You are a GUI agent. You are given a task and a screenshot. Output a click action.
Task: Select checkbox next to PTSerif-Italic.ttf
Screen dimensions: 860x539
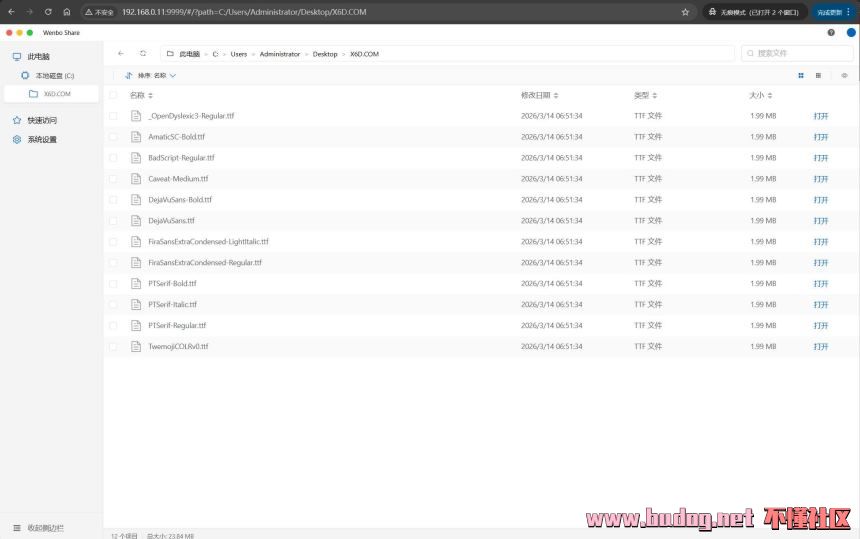point(113,305)
